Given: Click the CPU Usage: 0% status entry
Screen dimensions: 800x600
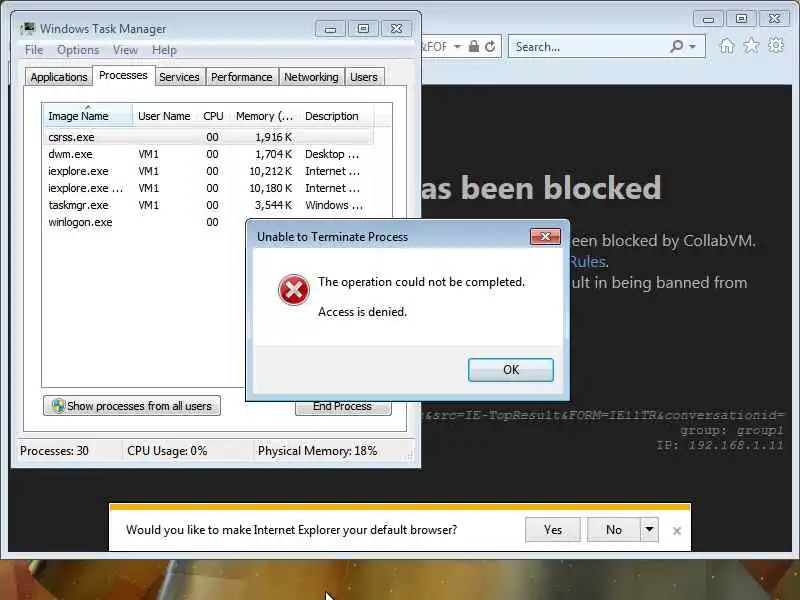Looking at the screenshot, I should pyautogui.click(x=167, y=451).
